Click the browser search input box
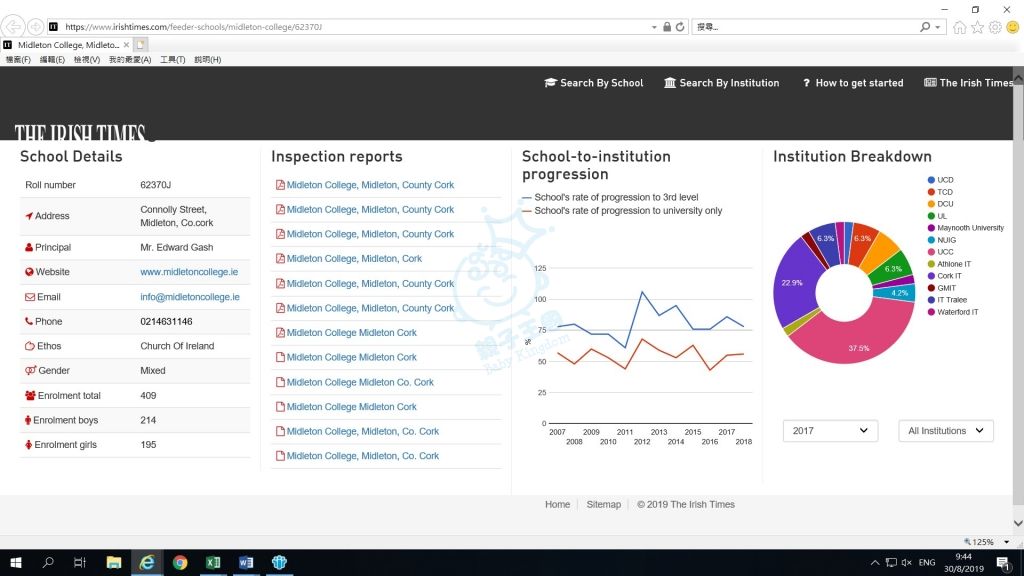1024x576 pixels. [807, 27]
